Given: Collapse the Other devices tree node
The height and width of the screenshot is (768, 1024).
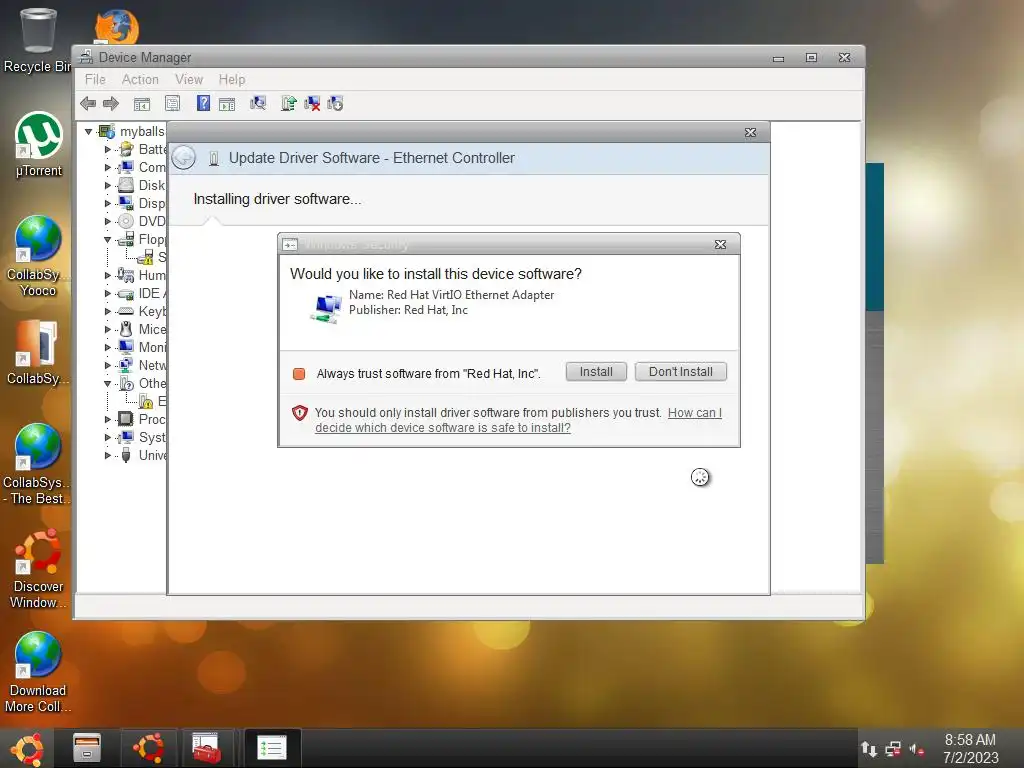Looking at the screenshot, I should pyautogui.click(x=108, y=383).
